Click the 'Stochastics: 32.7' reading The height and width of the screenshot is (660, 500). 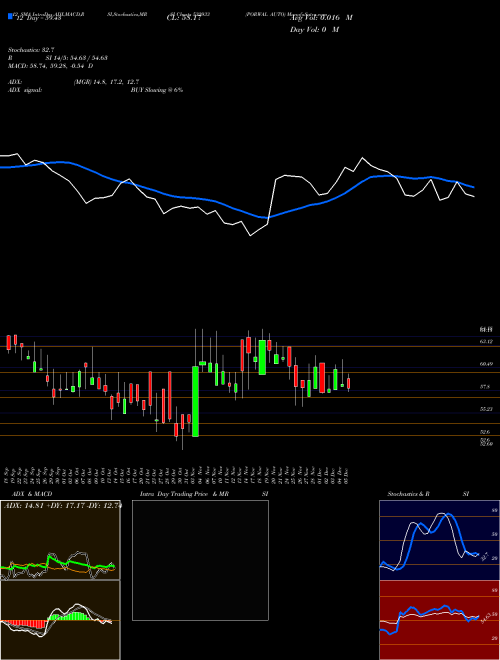point(31,50)
